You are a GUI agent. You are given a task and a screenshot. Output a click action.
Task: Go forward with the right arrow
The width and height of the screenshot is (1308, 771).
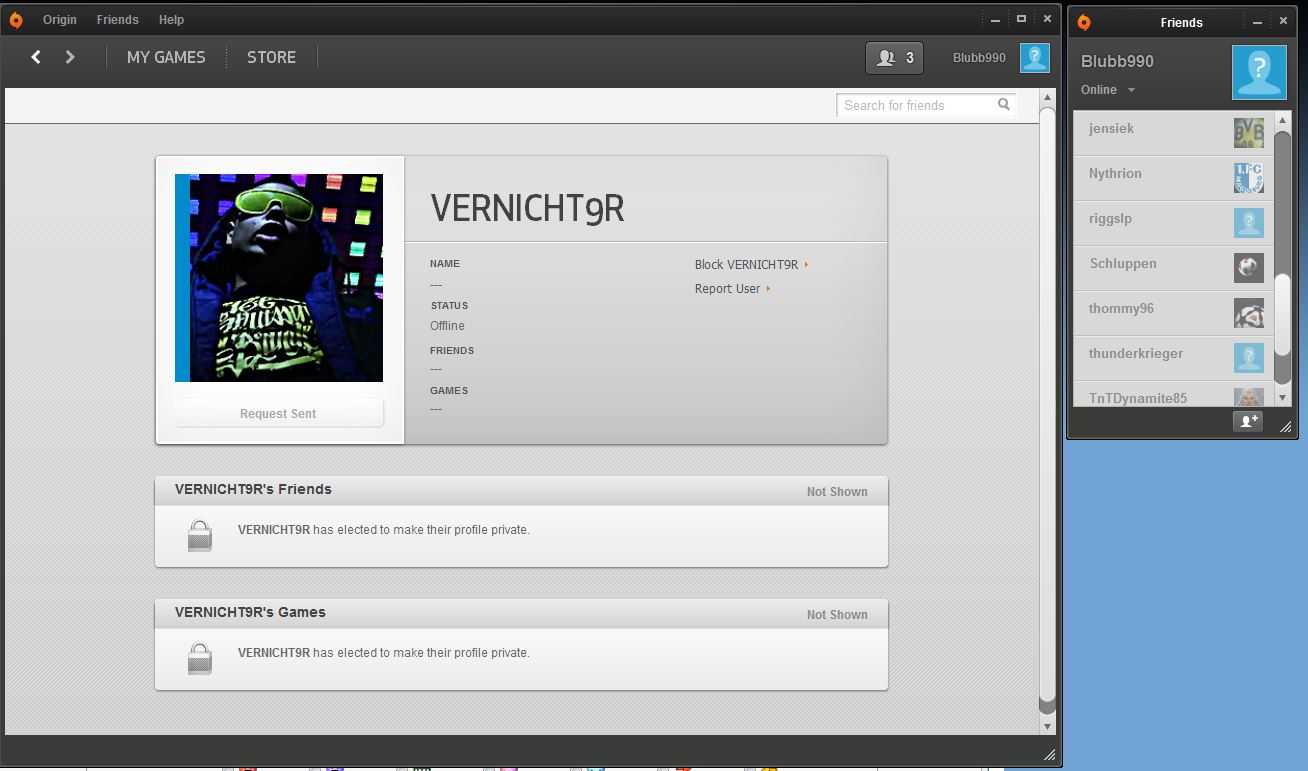70,57
